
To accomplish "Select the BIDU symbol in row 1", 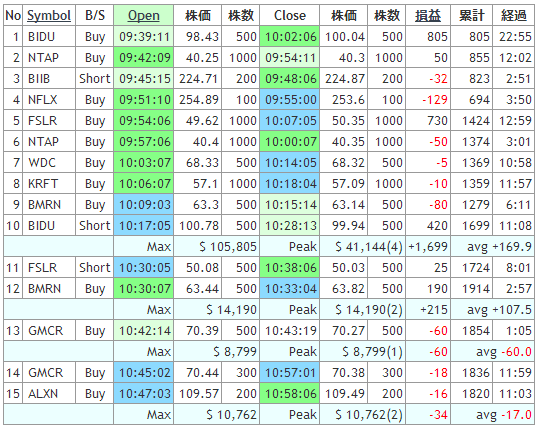I will [x=41, y=37].
